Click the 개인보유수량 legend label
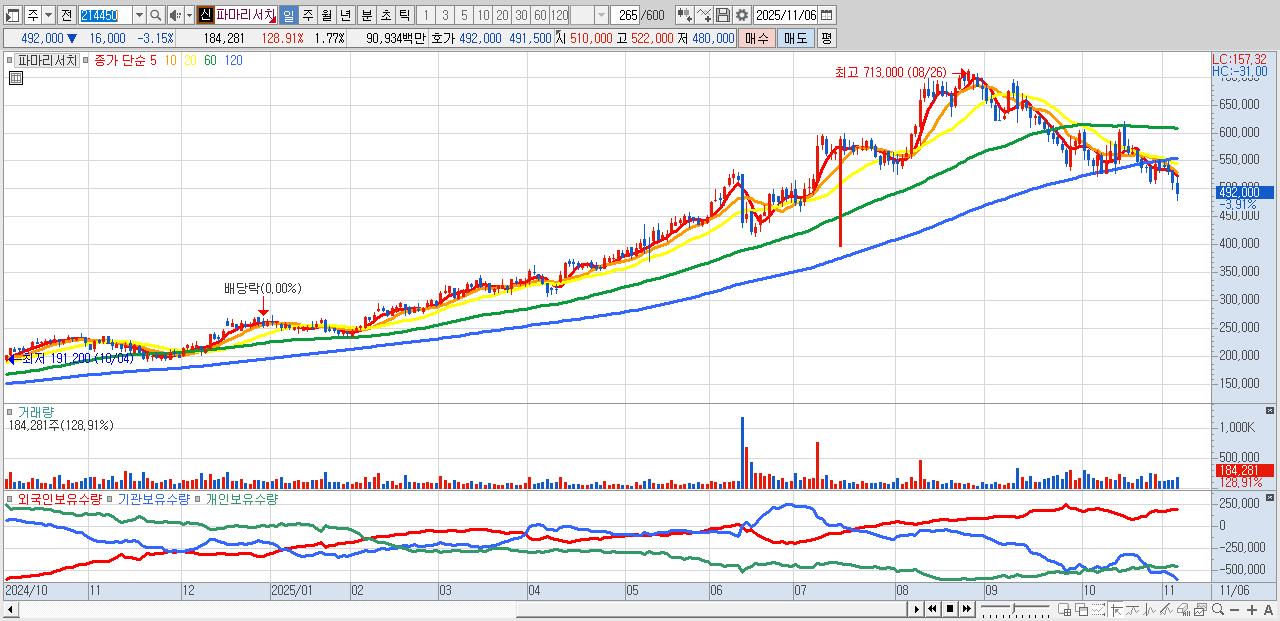The width and height of the screenshot is (1280, 621). (x=241, y=498)
